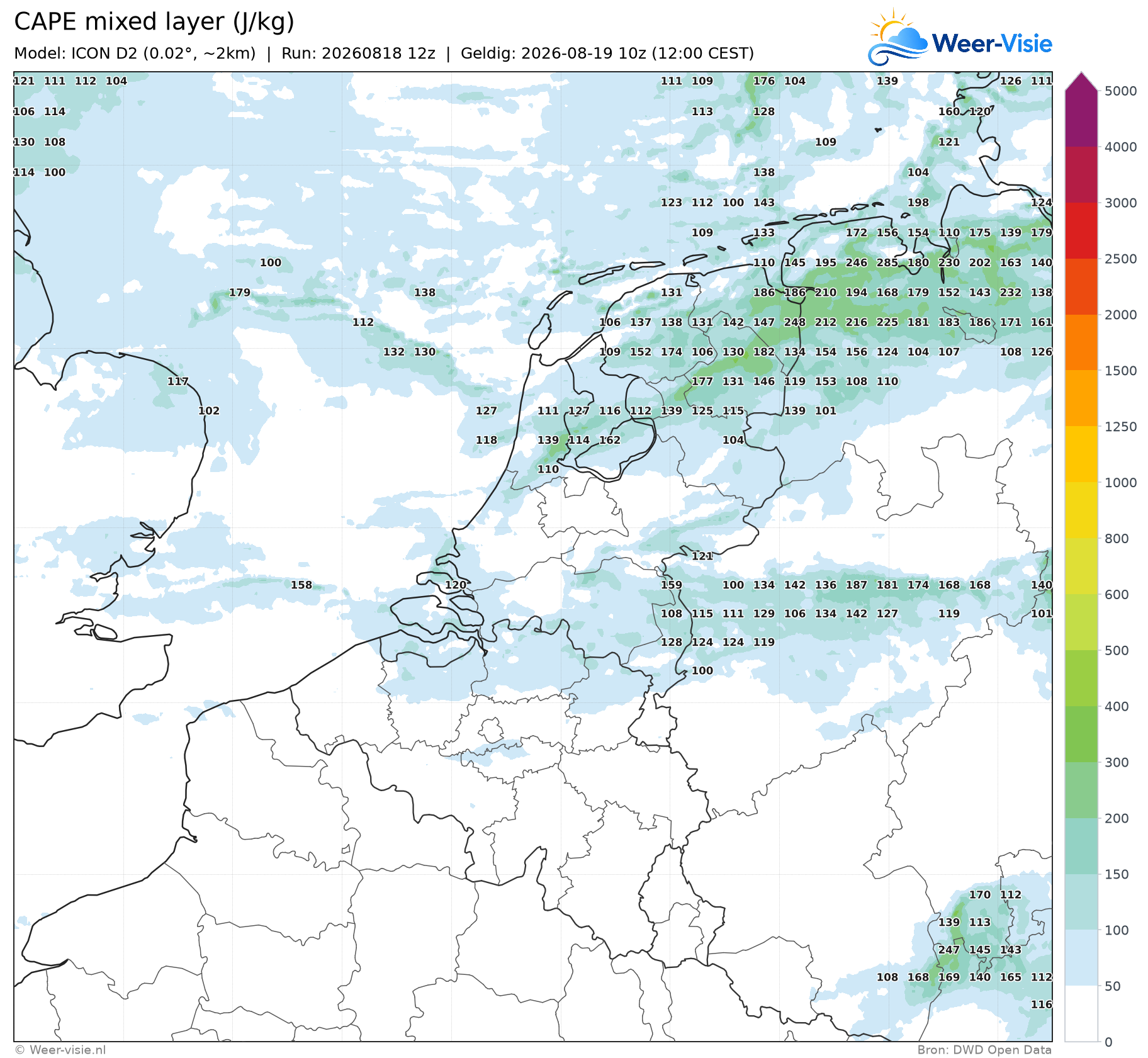1148x1058 pixels.
Task: Click the 247 value label in southeast
Action: click(x=949, y=950)
